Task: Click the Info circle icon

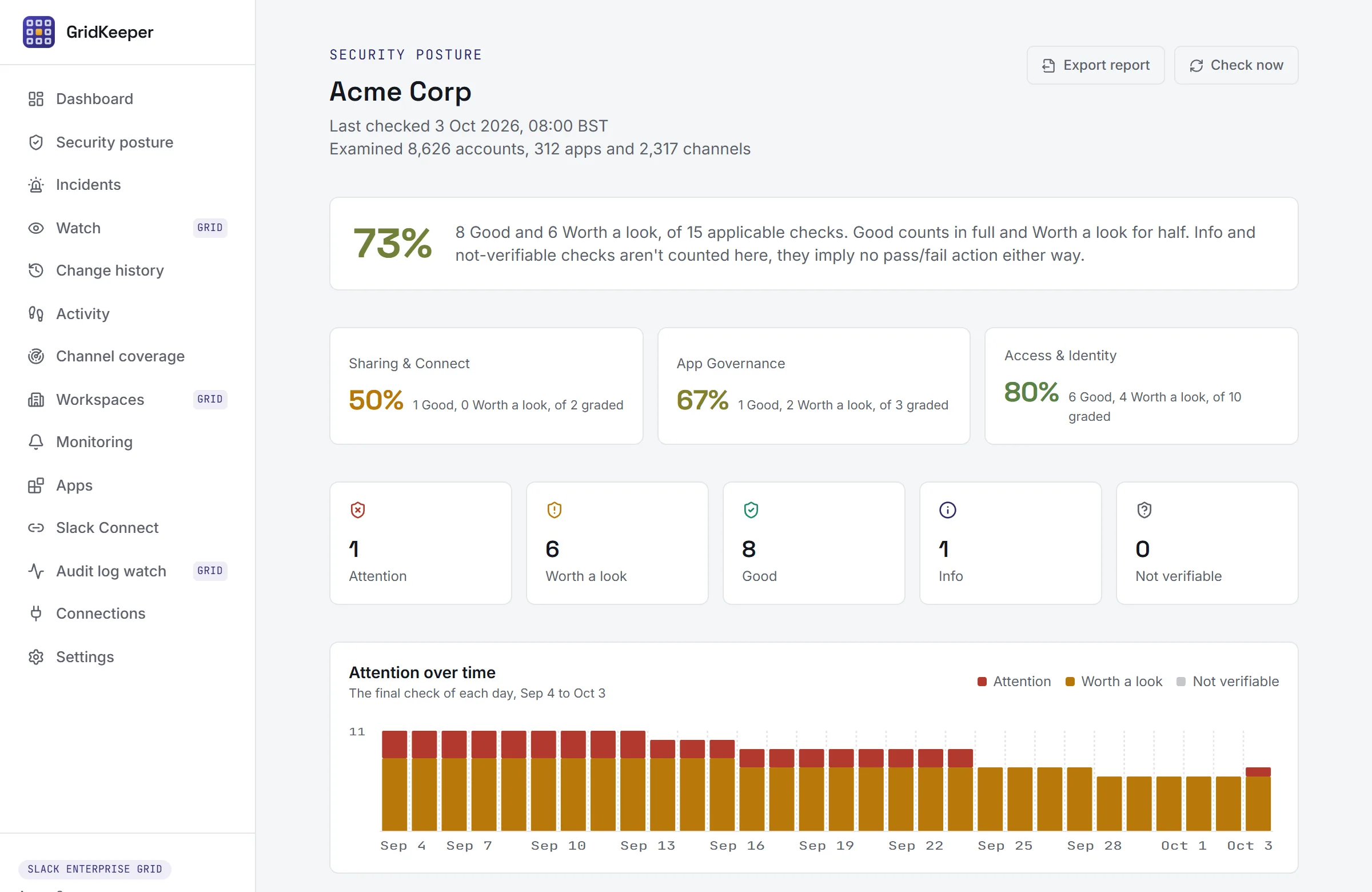Action: [x=948, y=510]
